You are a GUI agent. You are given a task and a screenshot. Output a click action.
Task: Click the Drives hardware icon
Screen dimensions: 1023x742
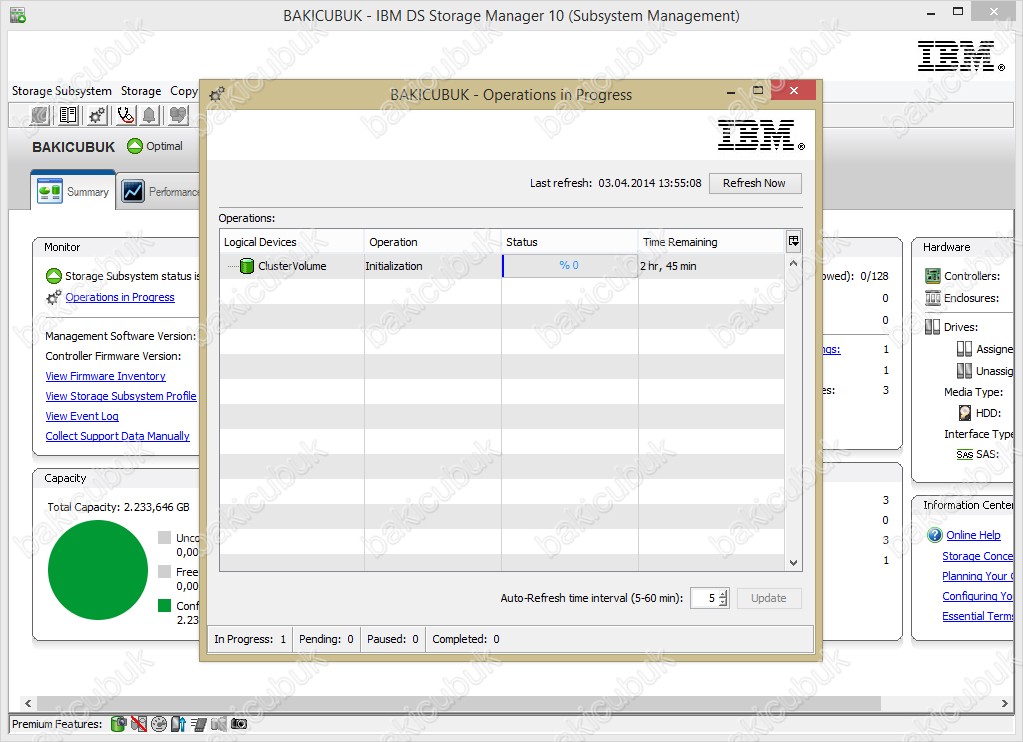[x=932, y=326]
